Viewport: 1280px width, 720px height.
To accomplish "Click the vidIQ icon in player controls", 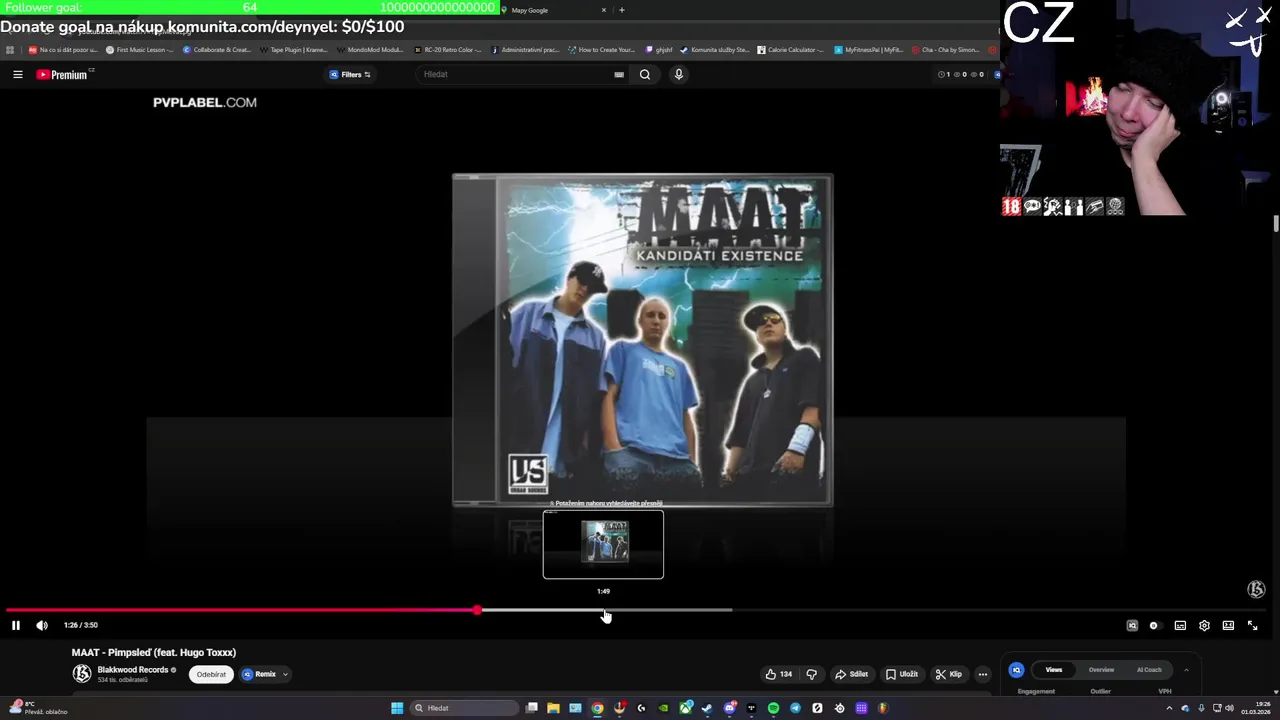I will tap(1132, 625).
